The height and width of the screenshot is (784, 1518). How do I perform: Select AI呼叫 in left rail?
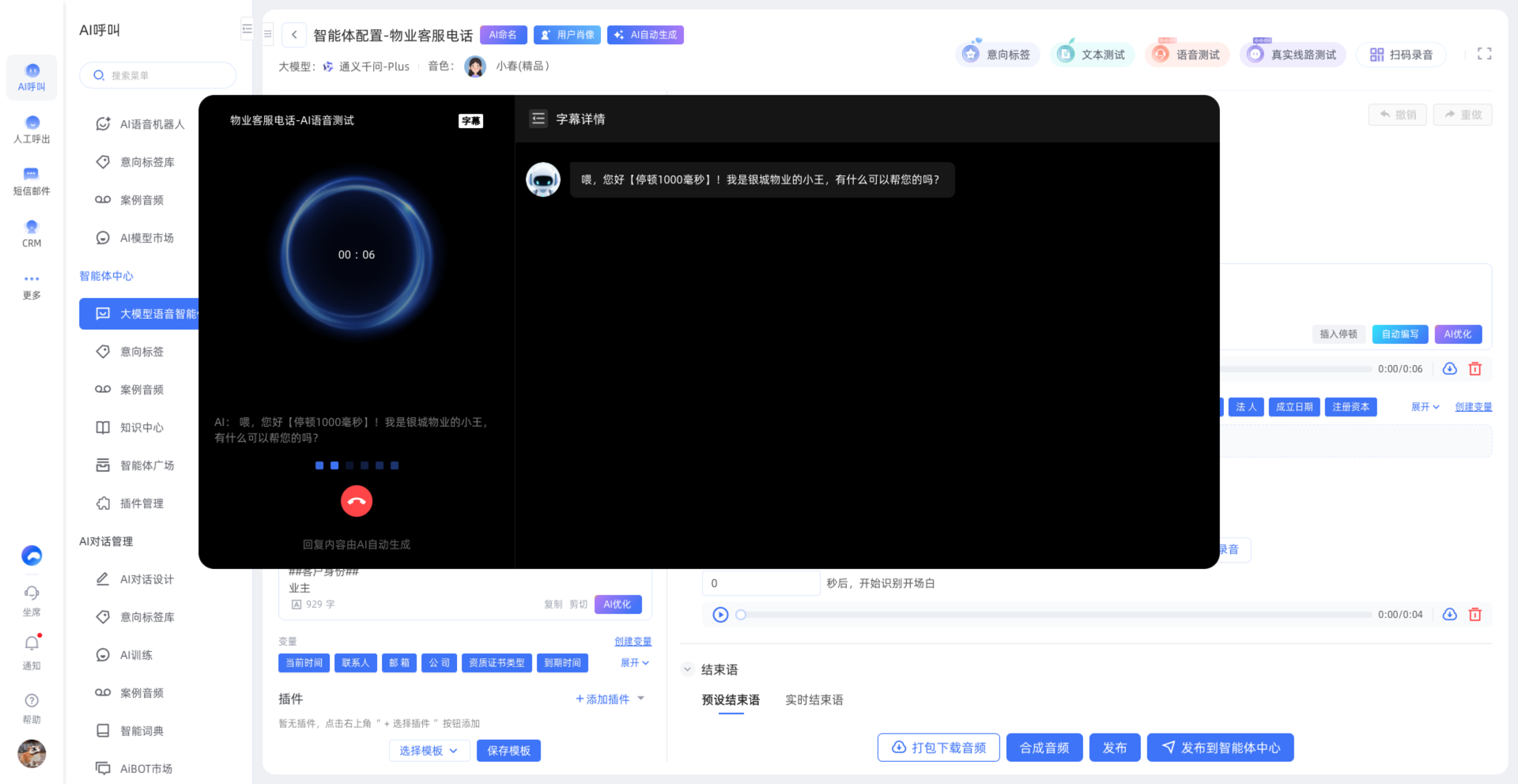[32, 77]
